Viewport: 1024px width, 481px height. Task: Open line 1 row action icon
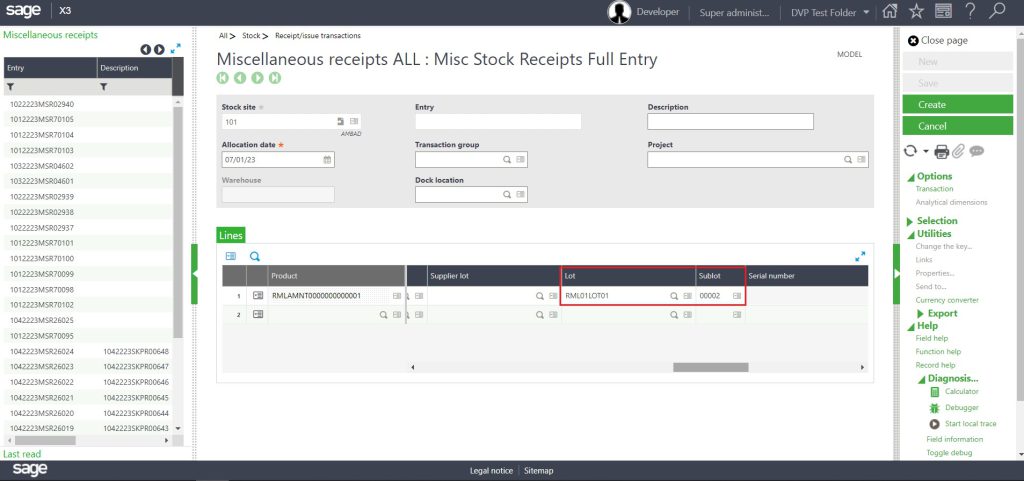[x=258, y=296]
